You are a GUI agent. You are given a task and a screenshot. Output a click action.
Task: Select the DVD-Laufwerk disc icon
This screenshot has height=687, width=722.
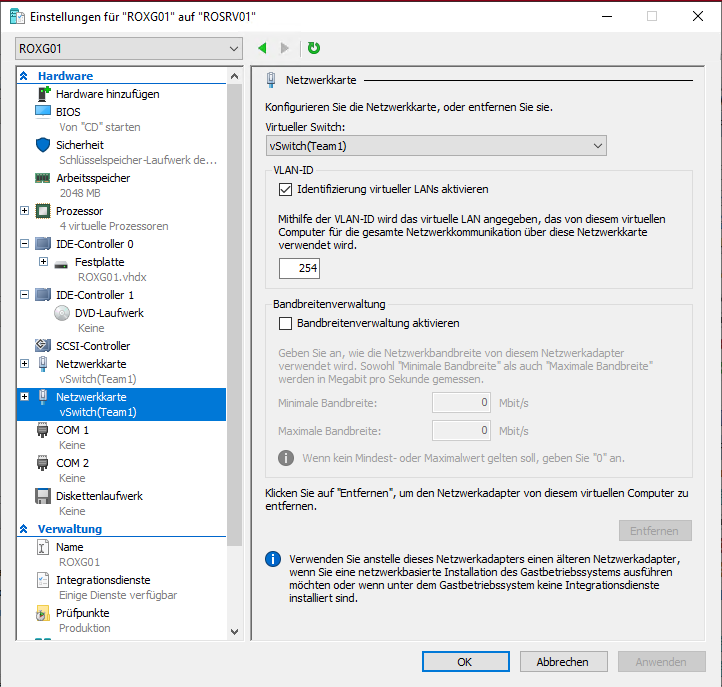coord(62,313)
